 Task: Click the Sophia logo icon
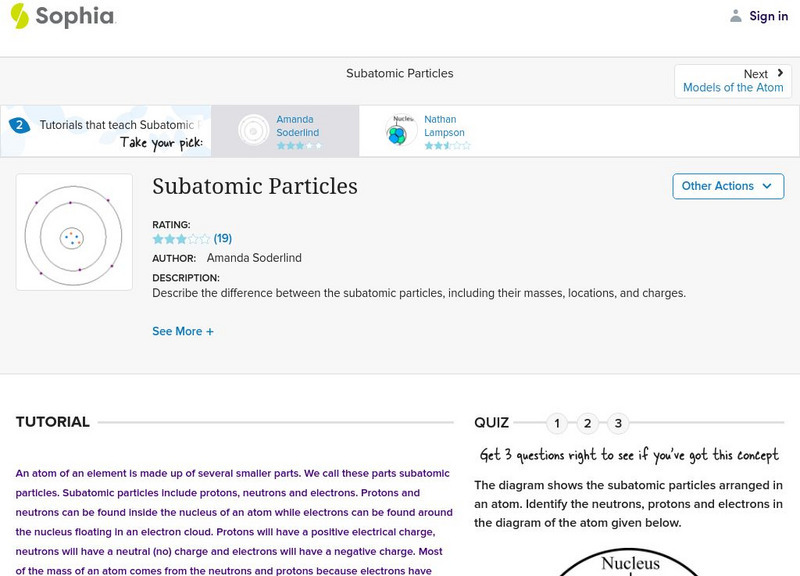(x=20, y=16)
